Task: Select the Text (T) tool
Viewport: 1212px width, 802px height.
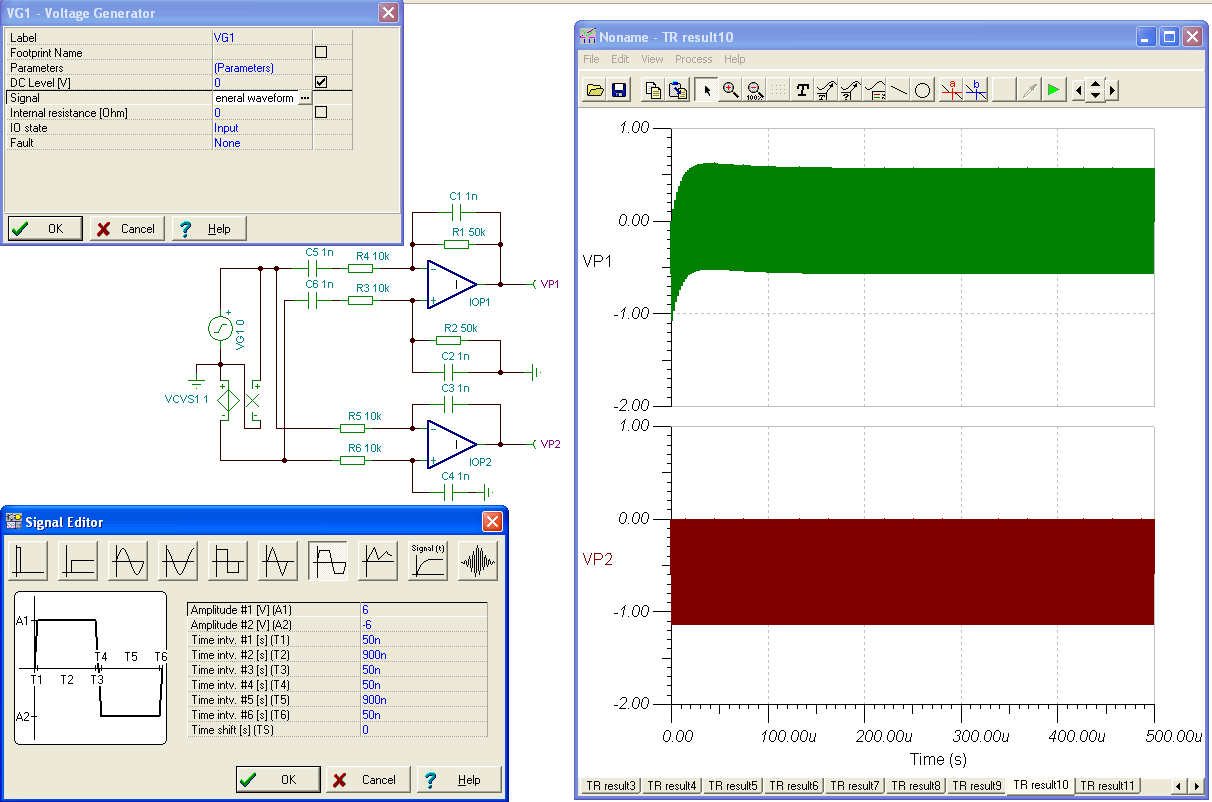Action: (802, 90)
